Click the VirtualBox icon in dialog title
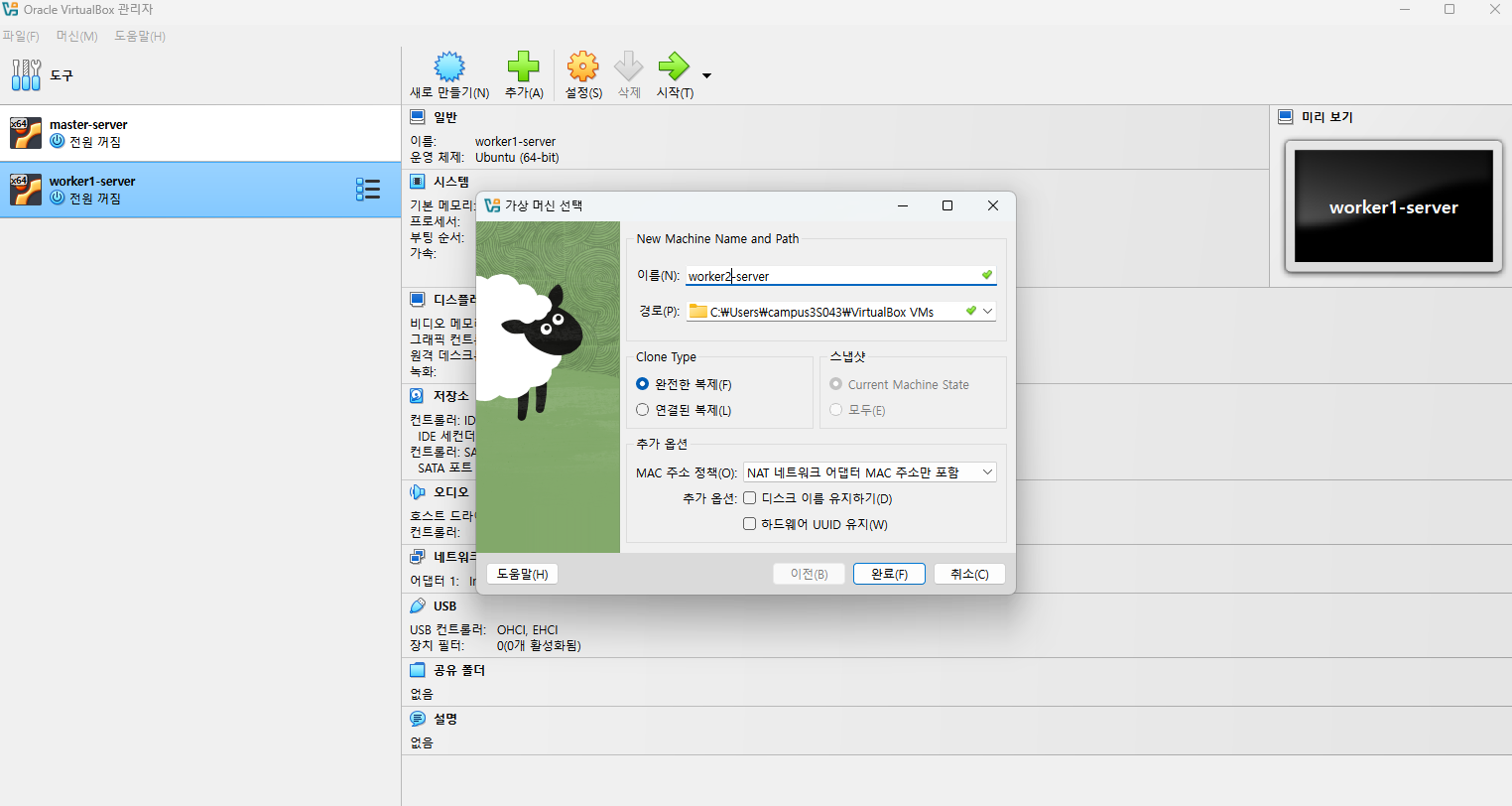 click(x=492, y=205)
